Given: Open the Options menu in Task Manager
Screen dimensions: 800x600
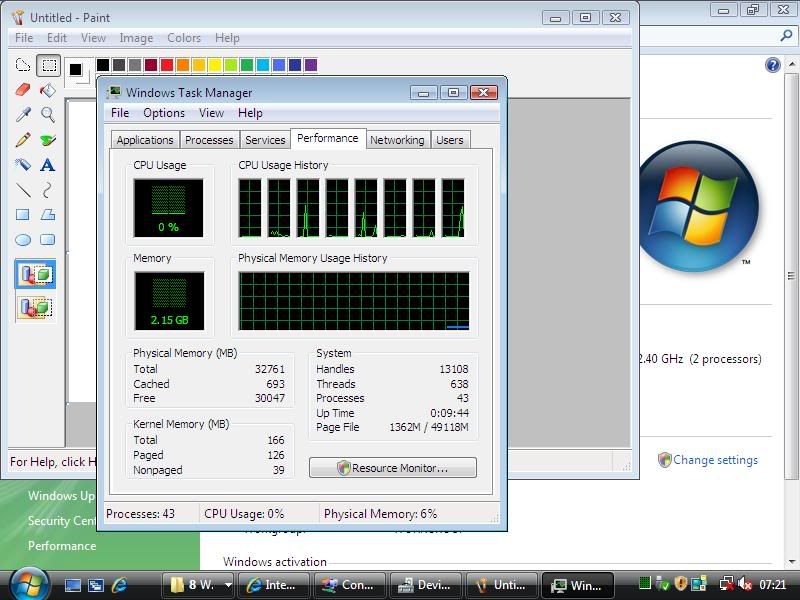Looking at the screenshot, I should (x=164, y=113).
